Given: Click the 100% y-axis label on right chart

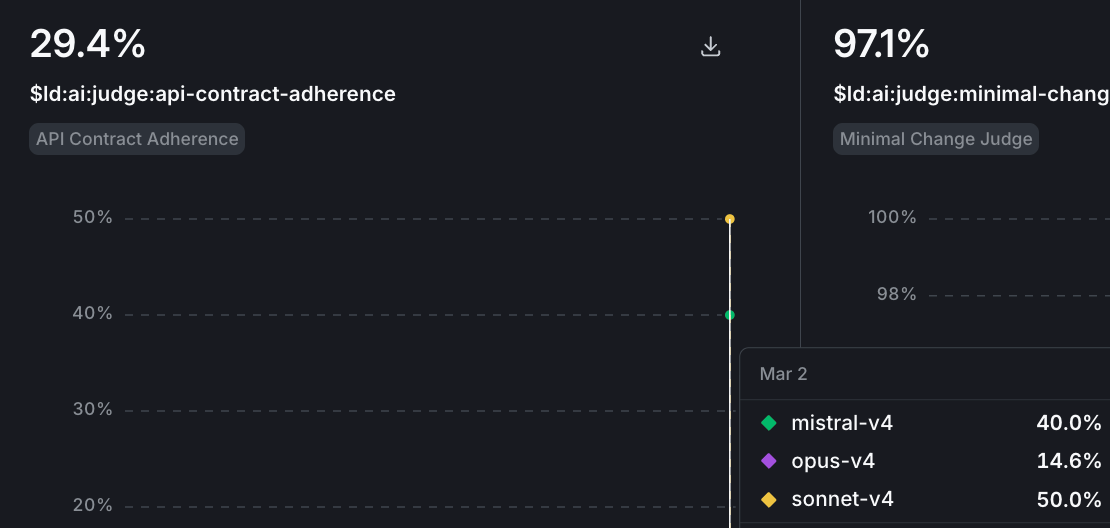Looking at the screenshot, I should point(893,217).
